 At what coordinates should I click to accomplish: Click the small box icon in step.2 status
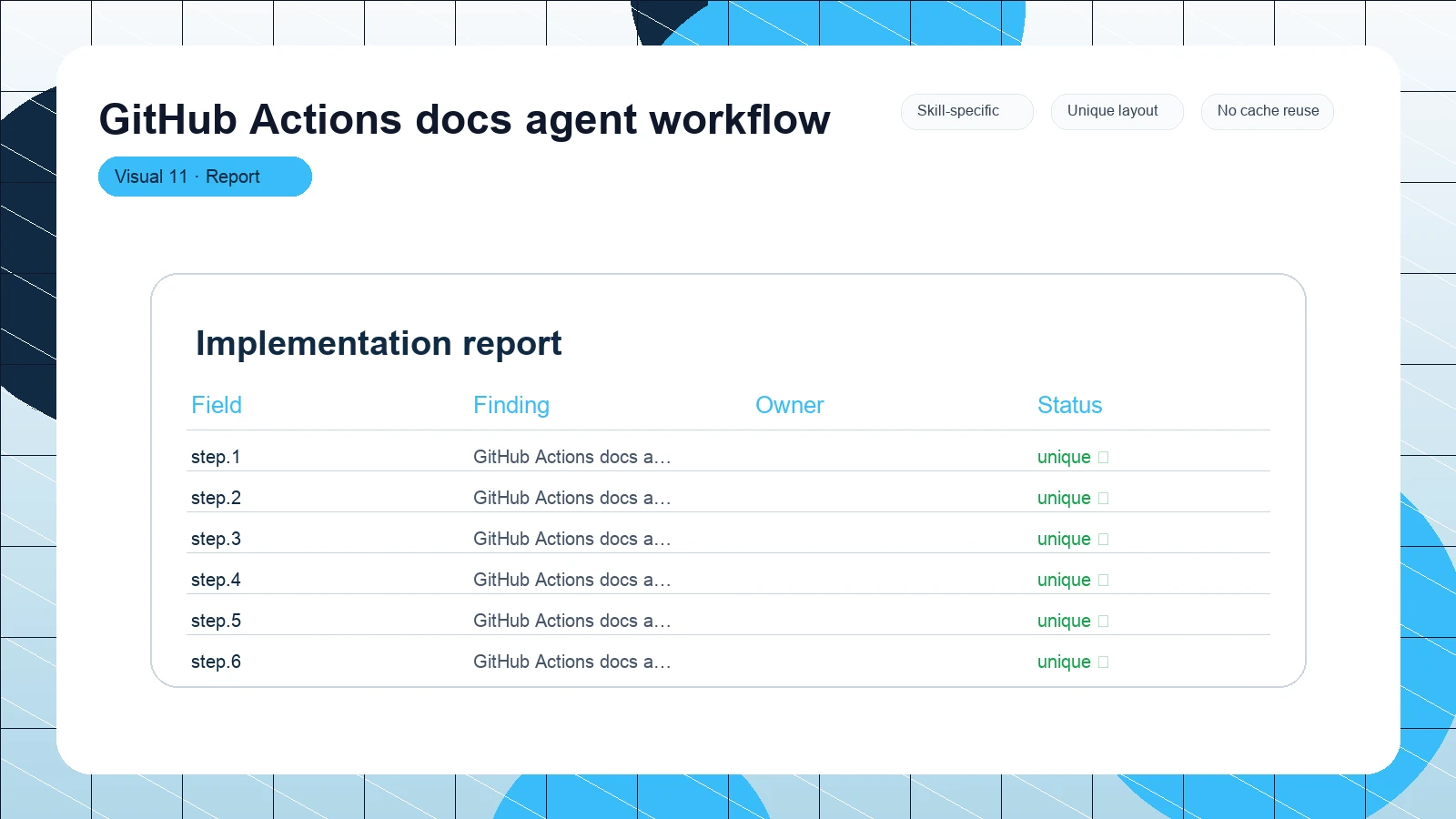click(x=1104, y=499)
